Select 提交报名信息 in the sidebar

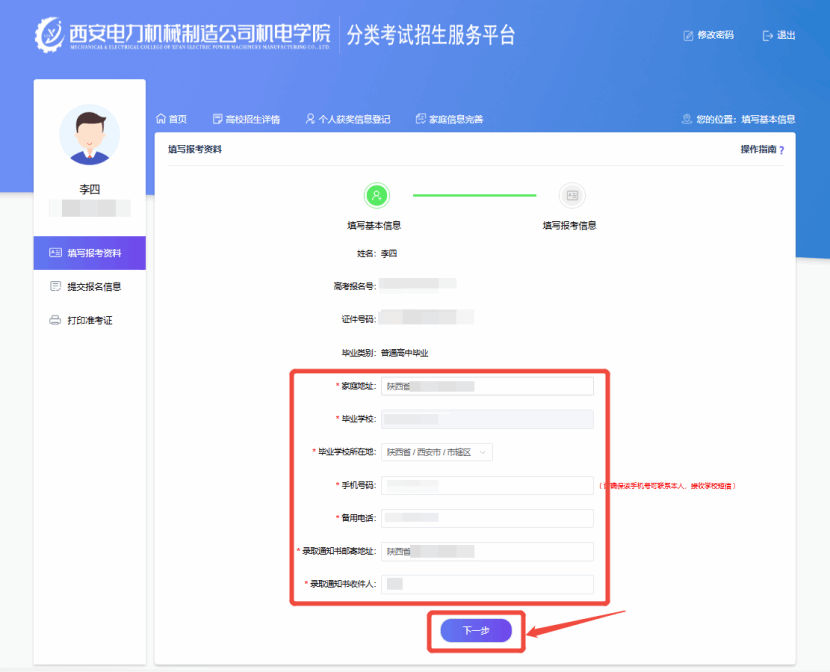coord(94,287)
